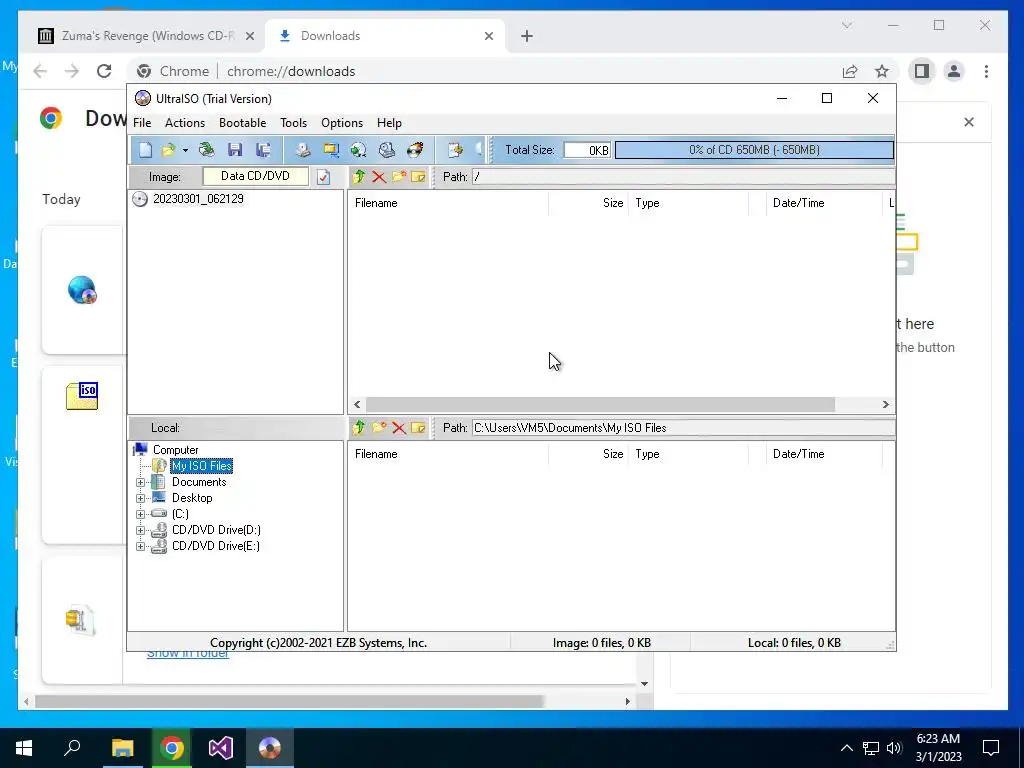Viewport: 1024px width, 768px height.
Task: Expand the CD/DVD Drive(D:) node
Action: click(x=140, y=530)
